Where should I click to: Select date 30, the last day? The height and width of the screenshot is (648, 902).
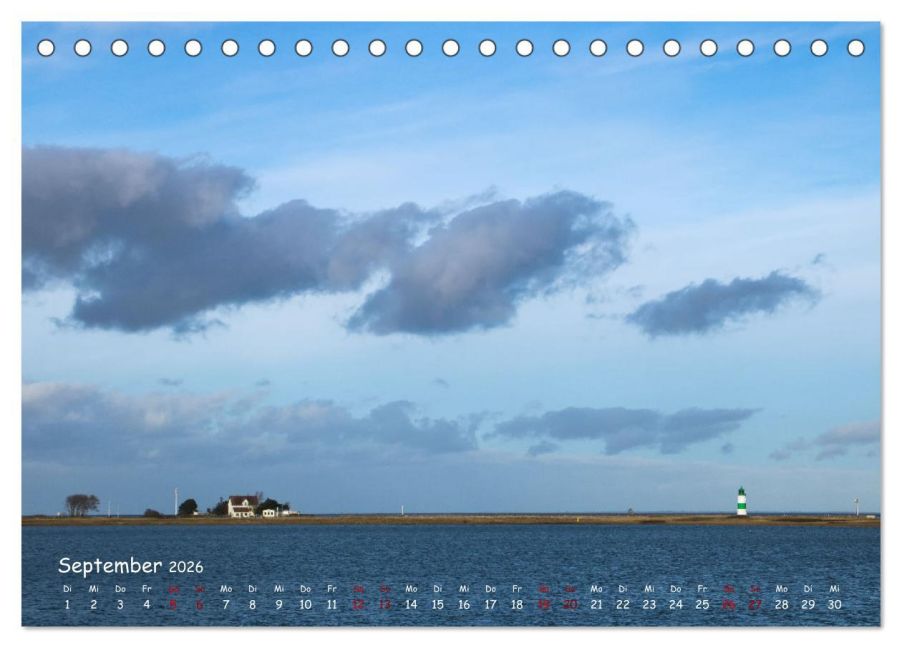tap(834, 604)
